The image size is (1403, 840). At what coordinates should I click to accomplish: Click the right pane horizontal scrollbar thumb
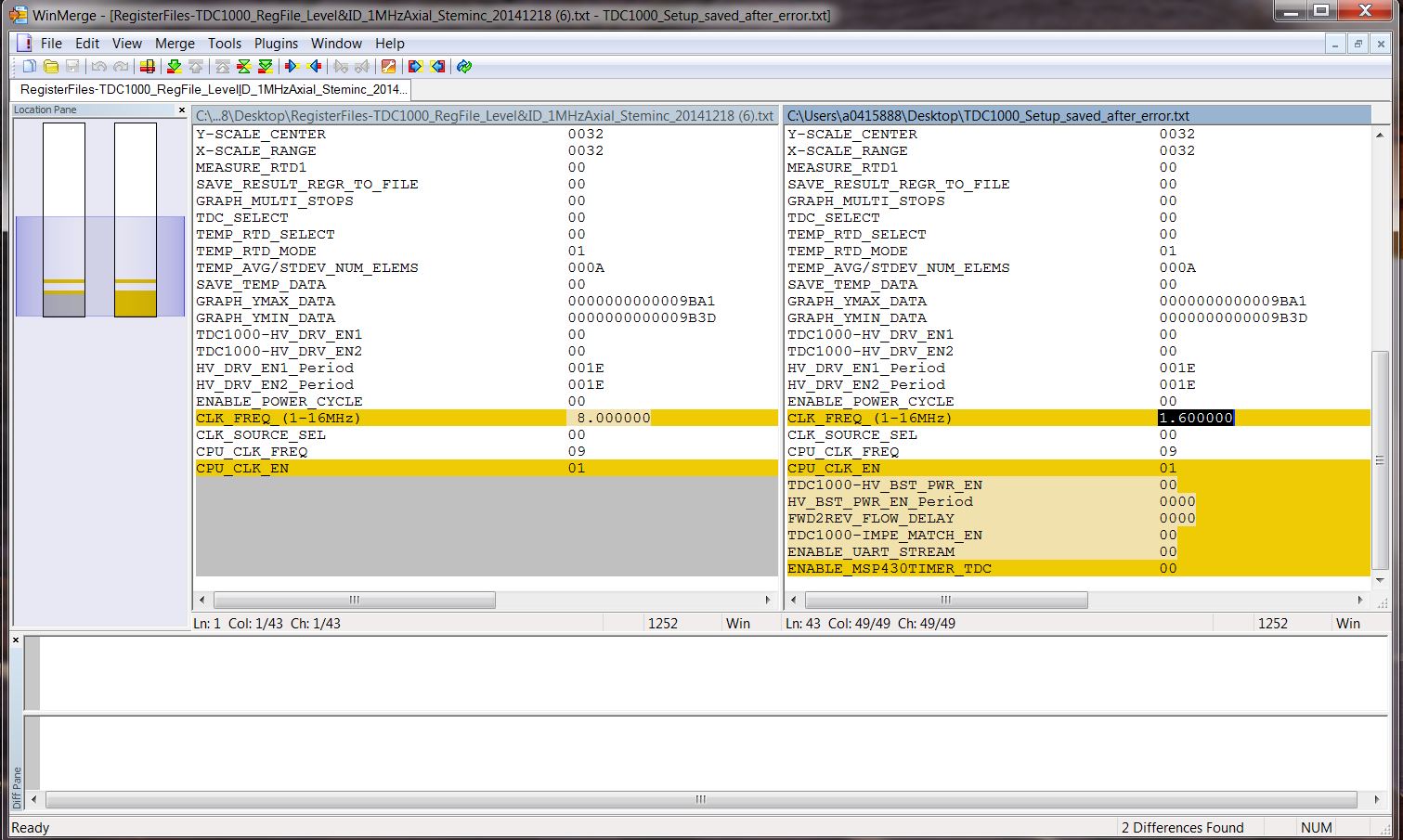click(x=945, y=600)
